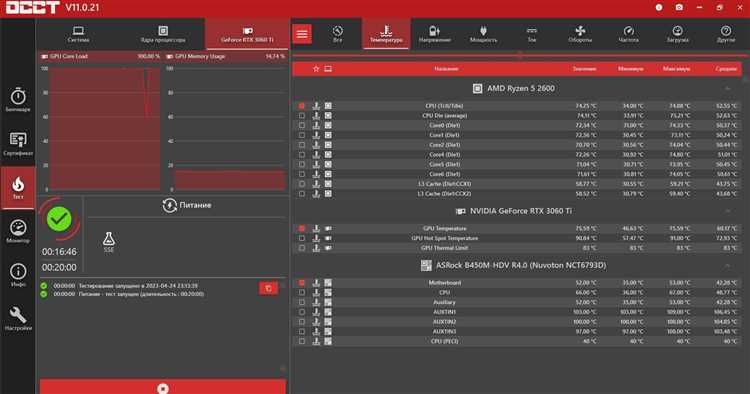Uncheck the CPU (Tctl/Tdie) checkbox
This screenshot has height=394, width=750.
[x=302, y=106]
